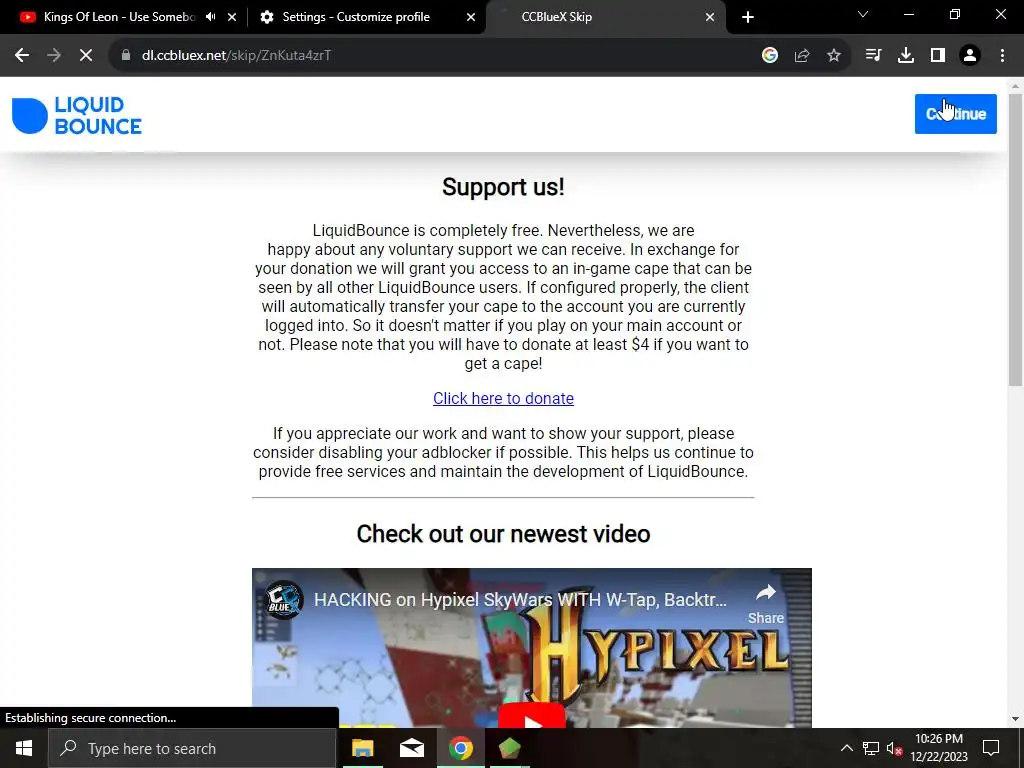The height and width of the screenshot is (768, 1024).
Task: Play the embedded YouTube video
Action: coord(532,717)
